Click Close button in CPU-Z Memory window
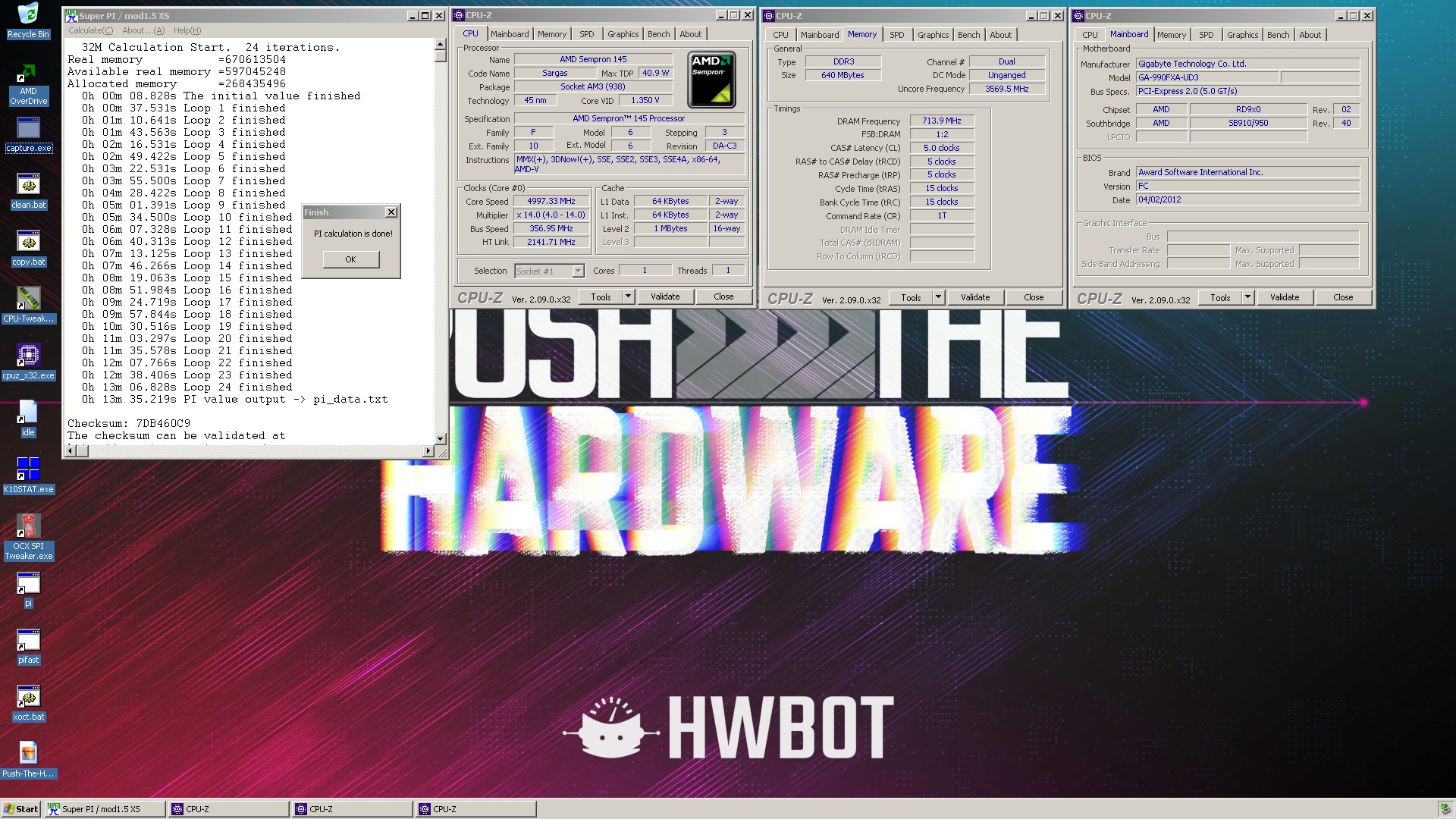 click(x=1034, y=297)
